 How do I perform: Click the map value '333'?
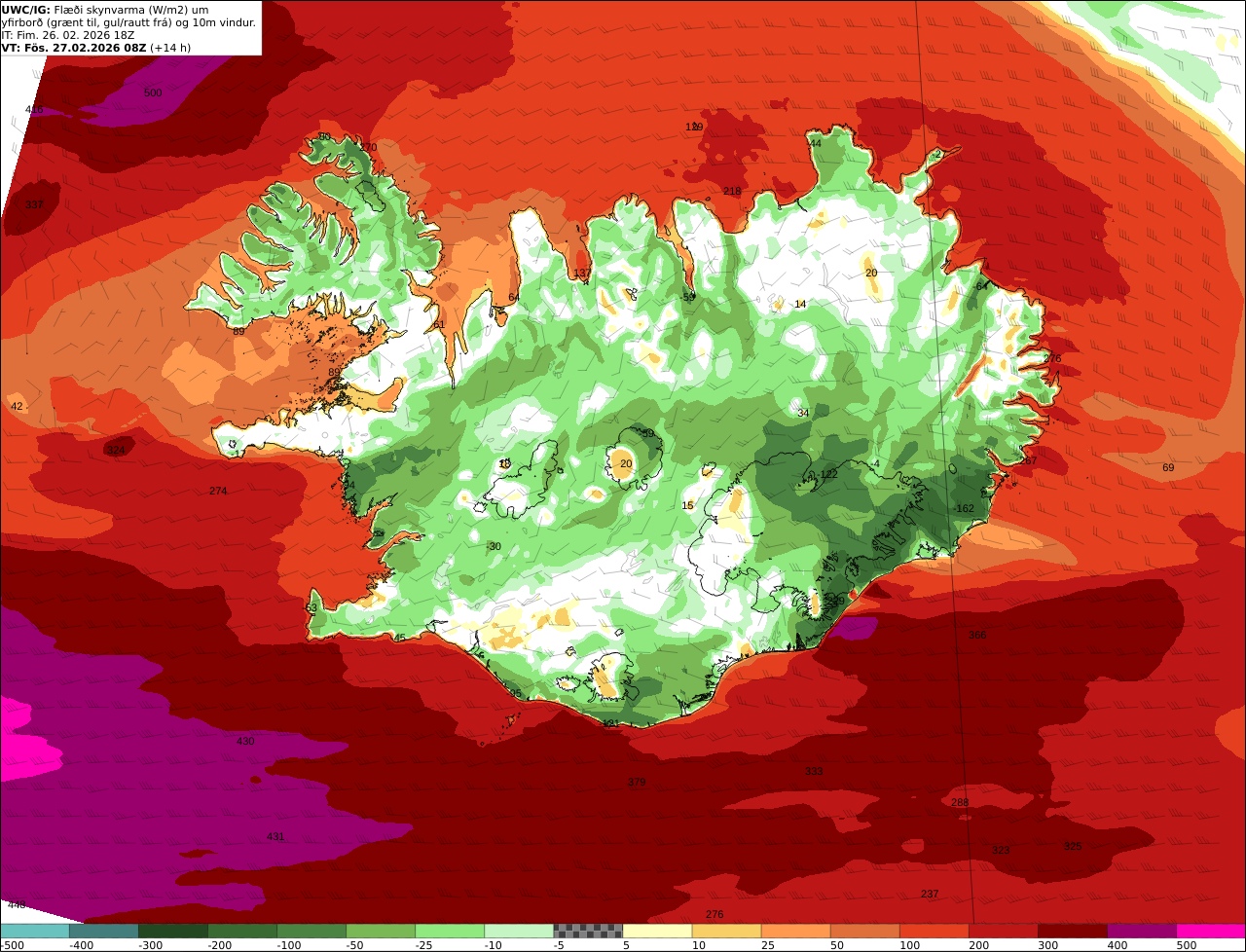[x=814, y=771]
